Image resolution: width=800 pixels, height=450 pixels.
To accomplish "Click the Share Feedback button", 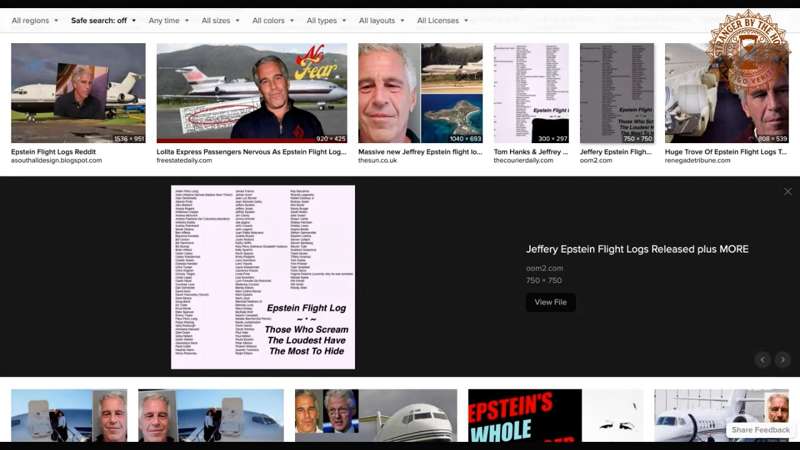I will click(x=760, y=430).
